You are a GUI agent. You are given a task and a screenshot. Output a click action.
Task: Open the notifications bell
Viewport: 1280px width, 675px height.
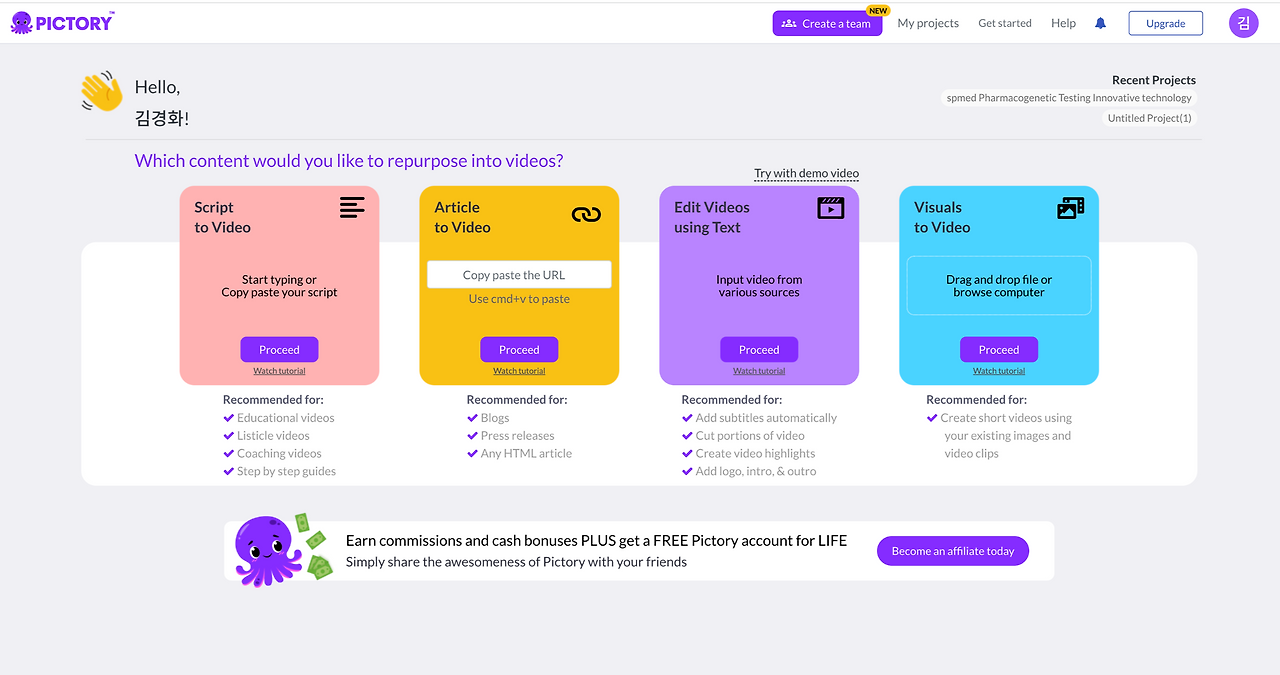pos(1100,23)
